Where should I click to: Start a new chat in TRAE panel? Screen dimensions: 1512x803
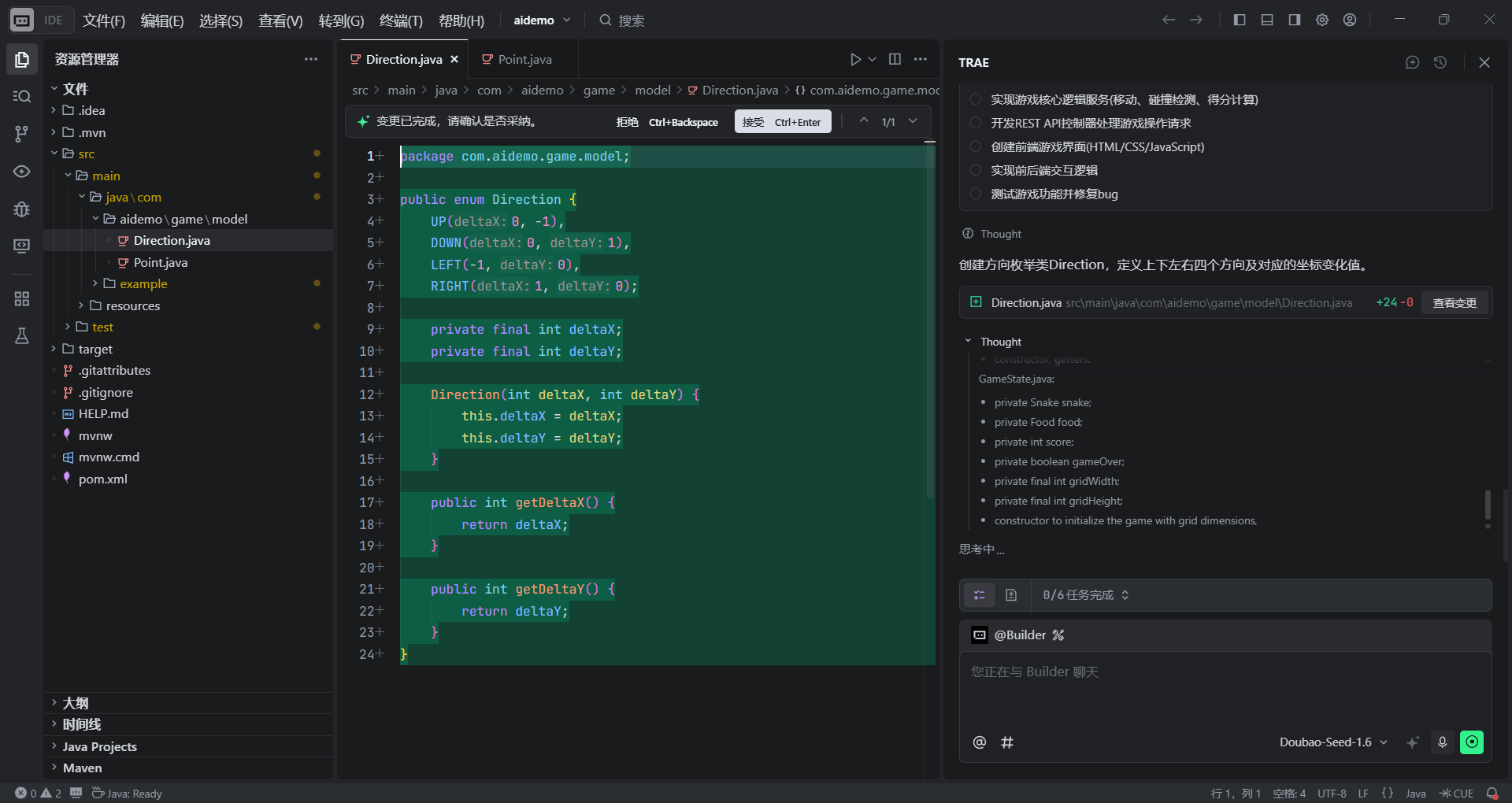click(x=1412, y=62)
